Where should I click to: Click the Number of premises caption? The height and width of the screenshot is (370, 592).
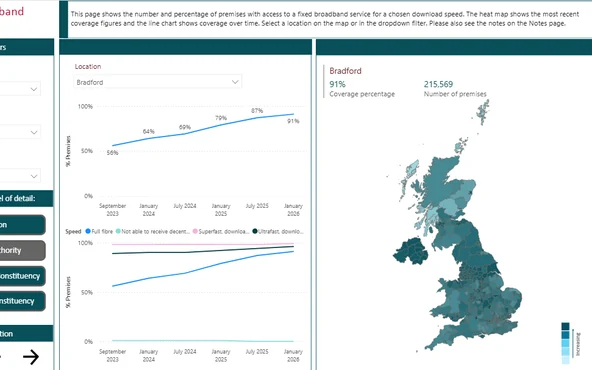455,94
